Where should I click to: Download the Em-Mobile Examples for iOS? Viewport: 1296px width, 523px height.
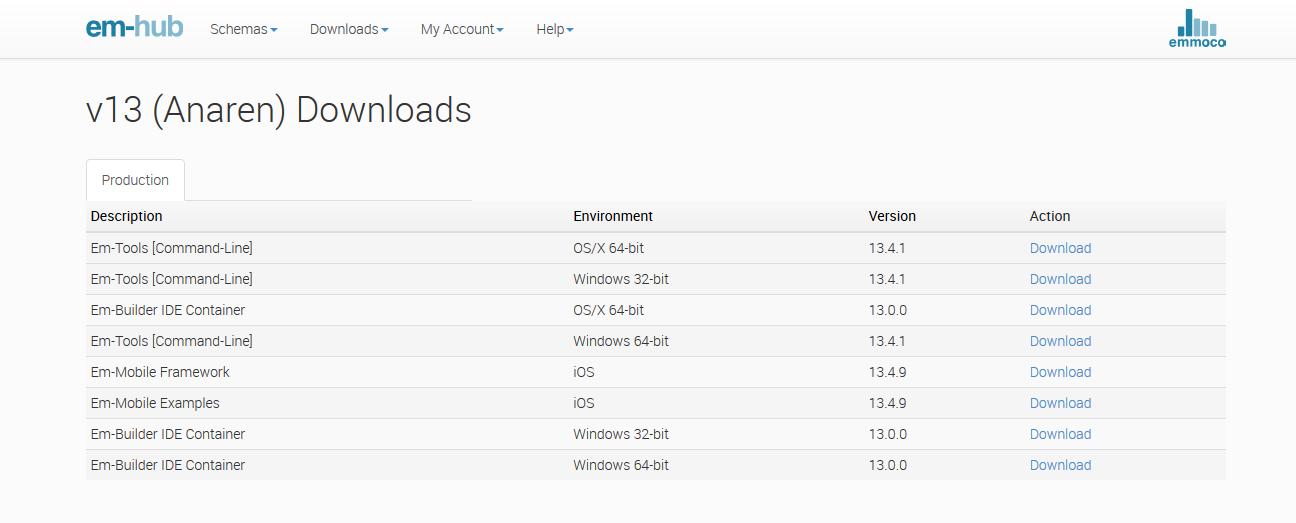click(1060, 403)
